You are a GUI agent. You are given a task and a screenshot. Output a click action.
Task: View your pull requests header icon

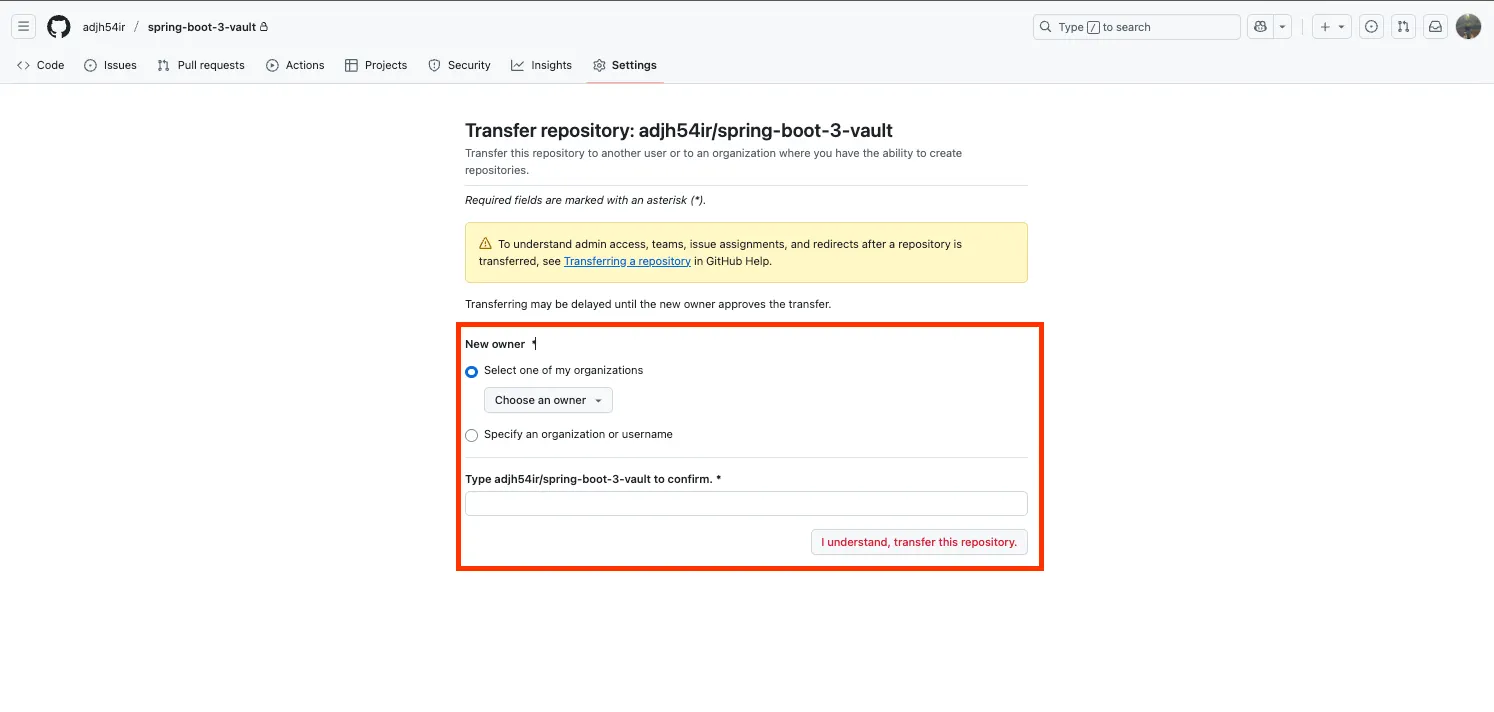pyautogui.click(x=1403, y=27)
